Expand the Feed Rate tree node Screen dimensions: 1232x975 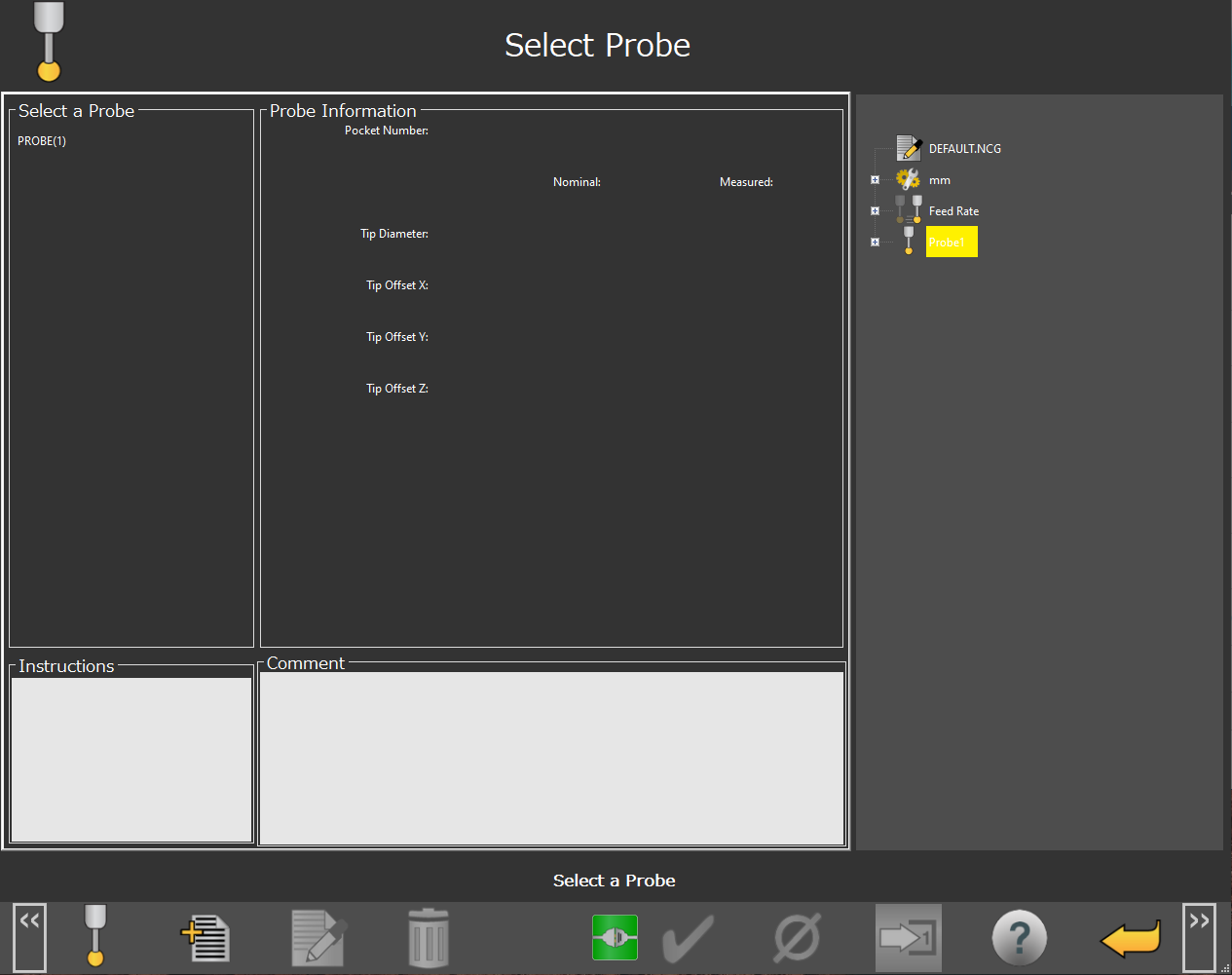pos(875,211)
